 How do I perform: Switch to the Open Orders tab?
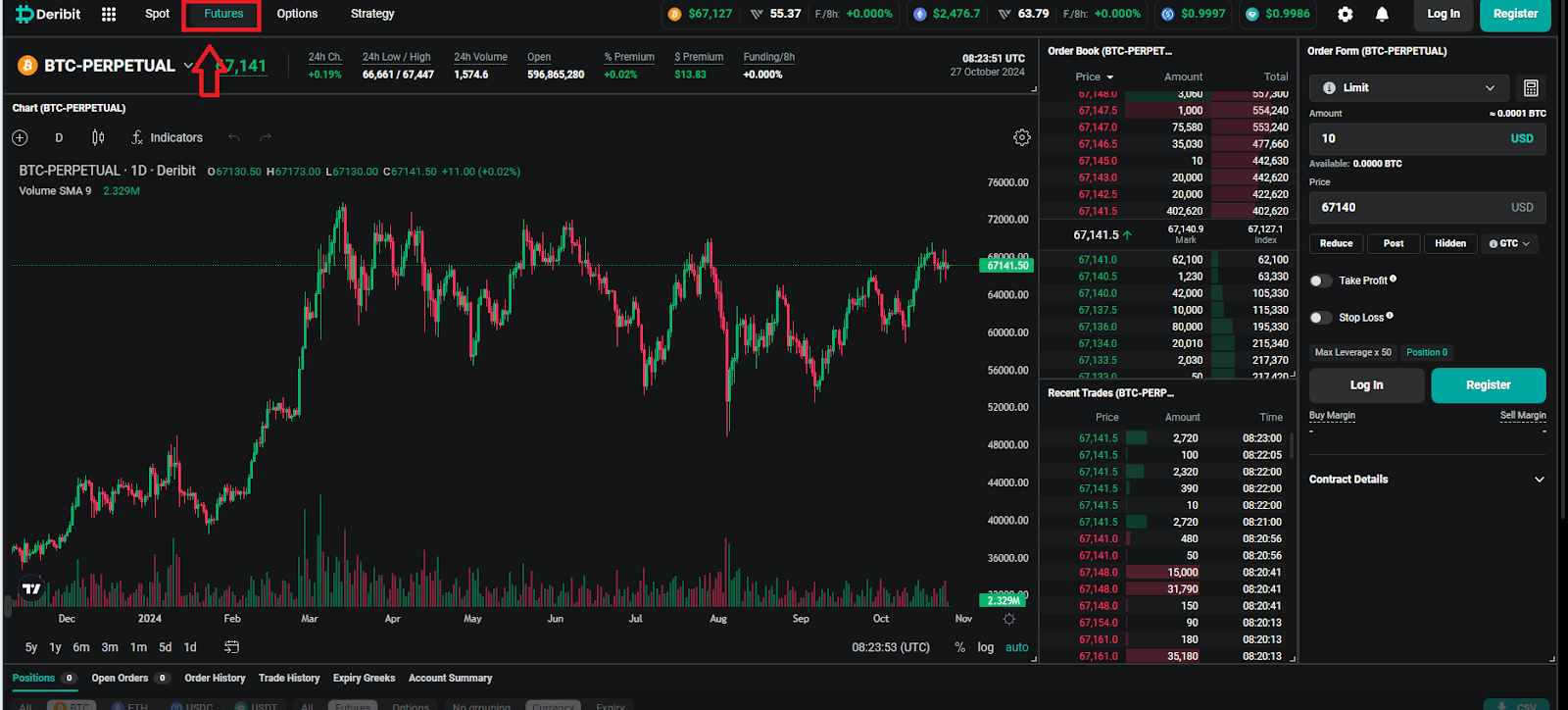(x=130, y=678)
